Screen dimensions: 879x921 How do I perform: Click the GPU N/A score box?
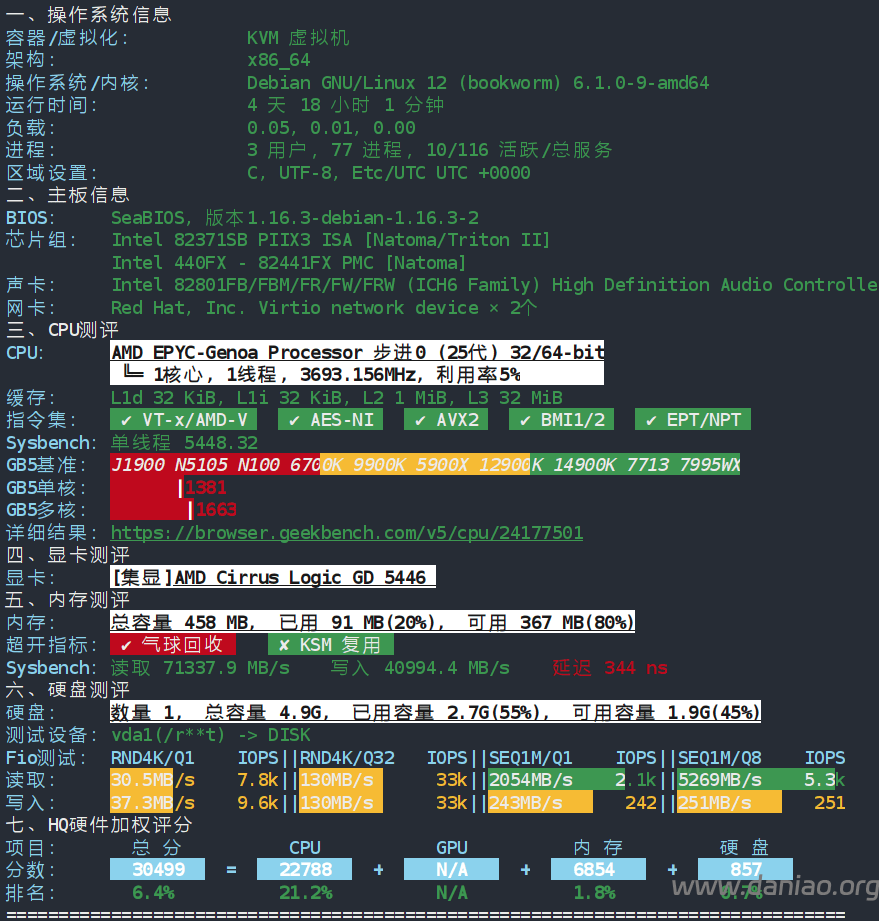pyautogui.click(x=451, y=870)
